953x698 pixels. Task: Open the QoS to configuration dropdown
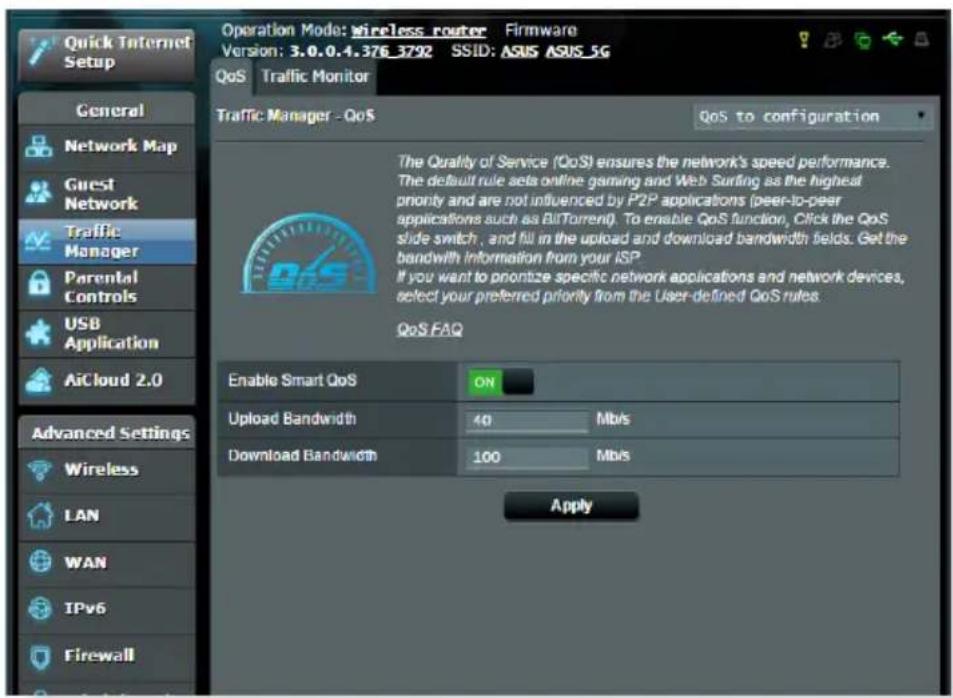(813, 116)
